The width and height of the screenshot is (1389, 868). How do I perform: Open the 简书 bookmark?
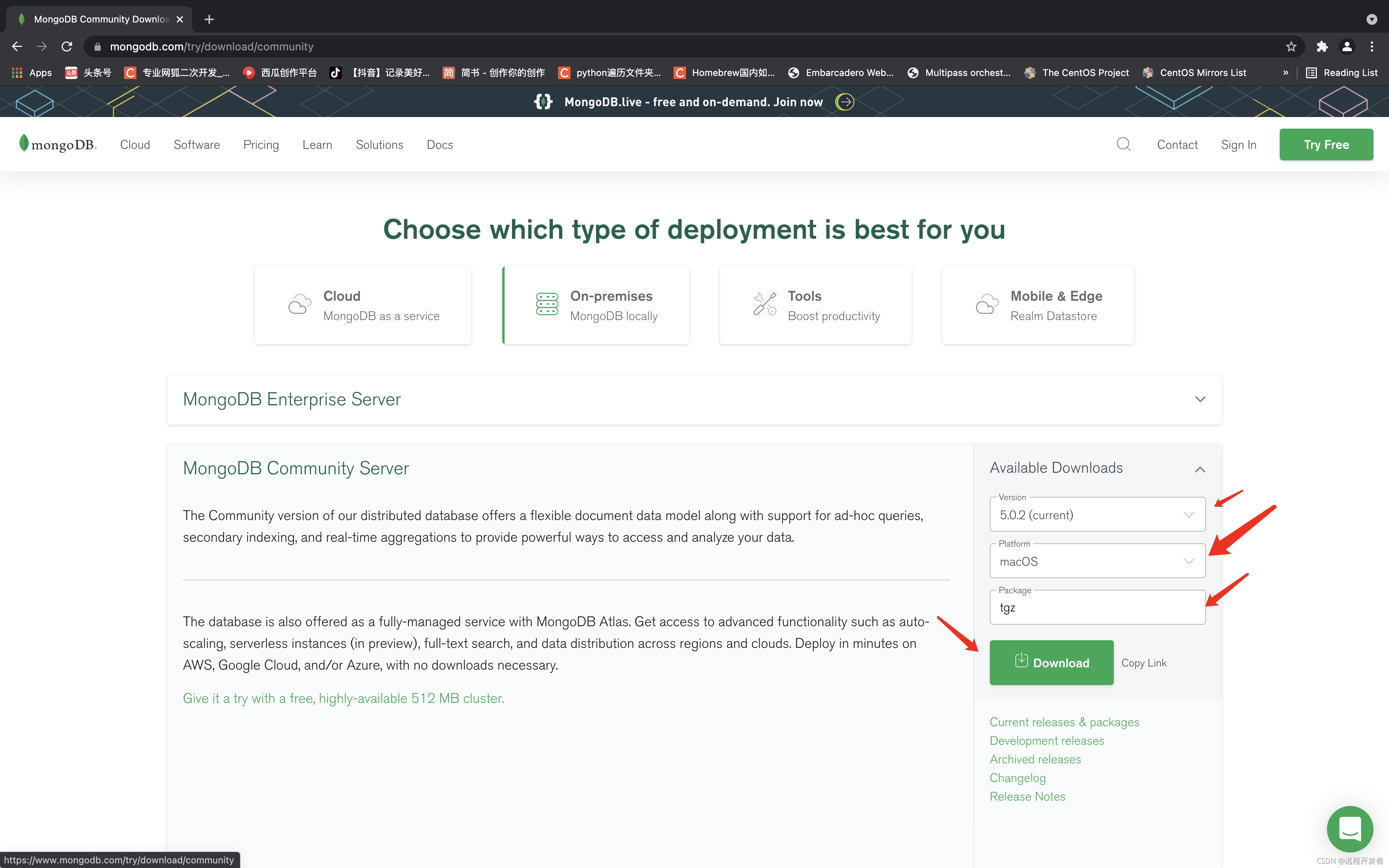pos(494,73)
